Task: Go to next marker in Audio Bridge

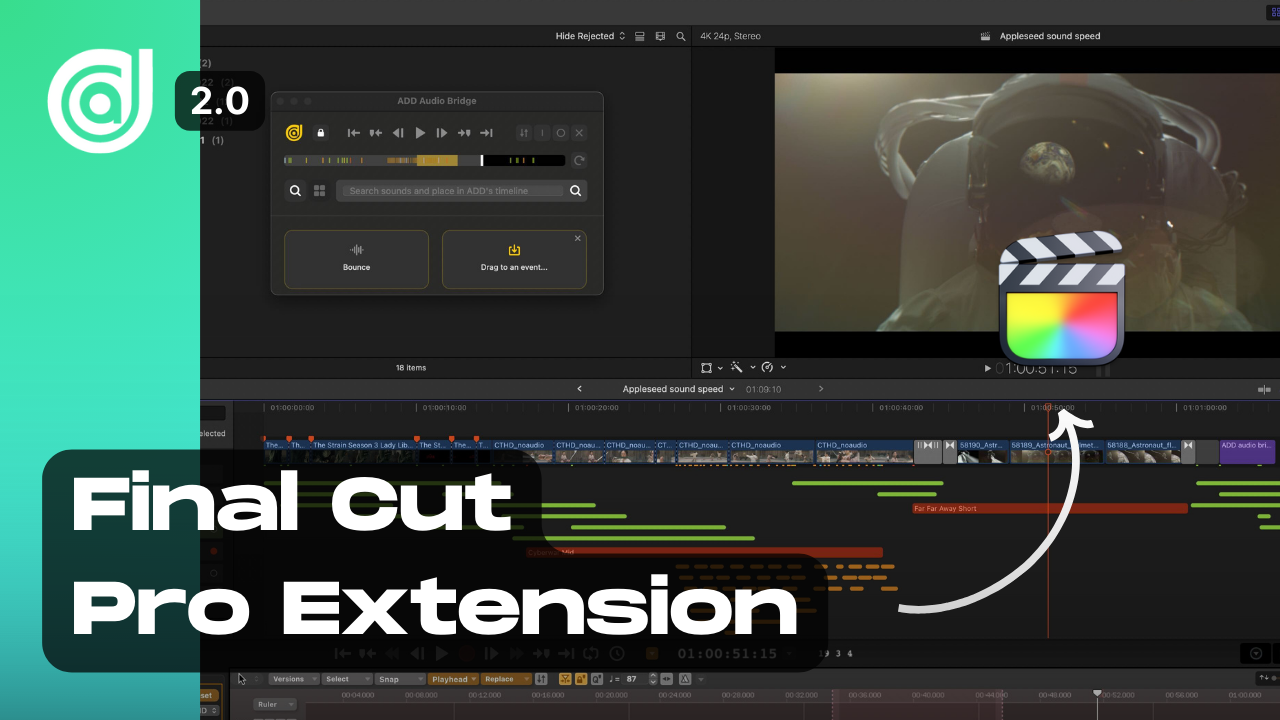Action: [x=464, y=133]
